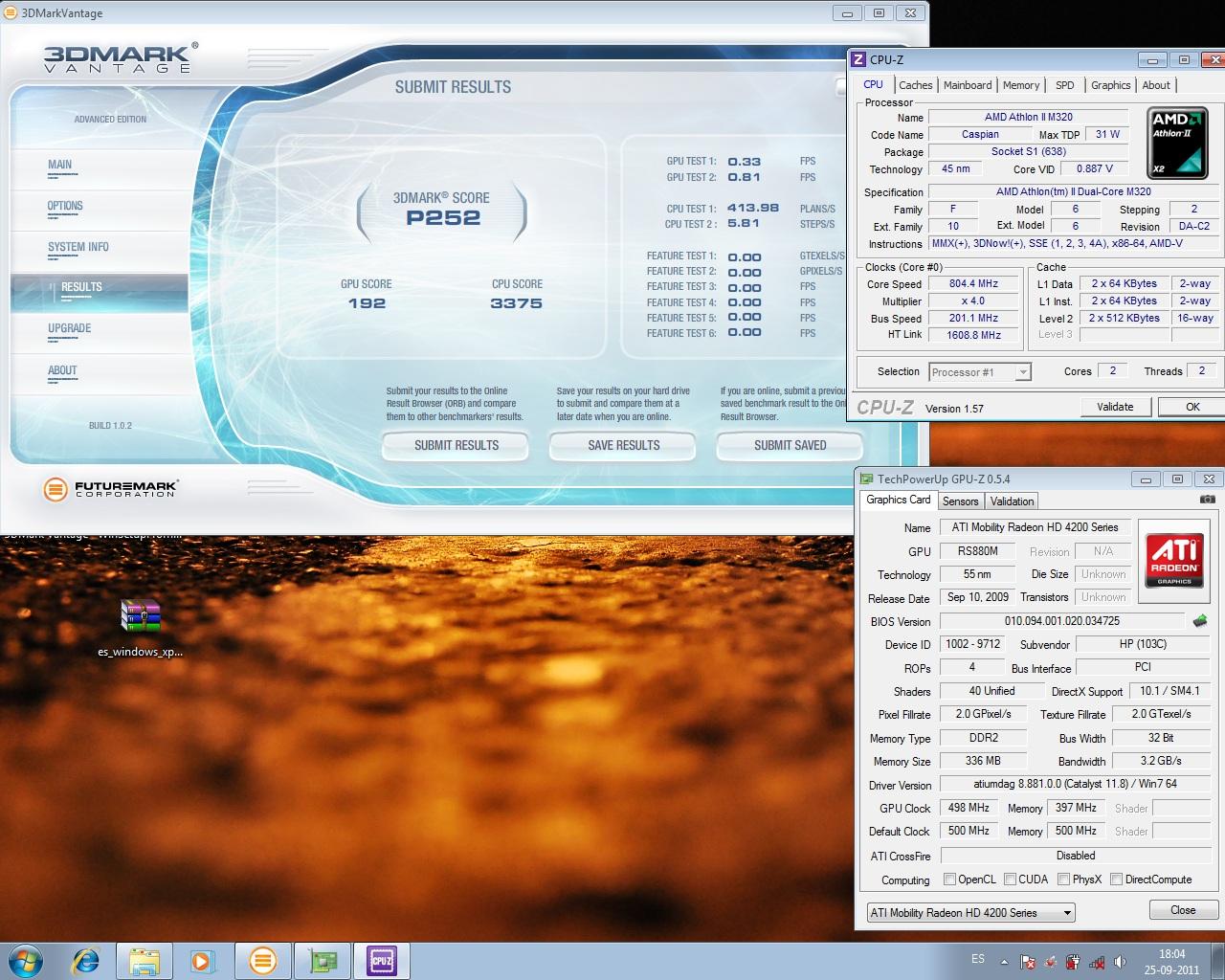Select the Graphics Card tab in GPU-Z
Screen dimensions: 1225x980
point(898,500)
